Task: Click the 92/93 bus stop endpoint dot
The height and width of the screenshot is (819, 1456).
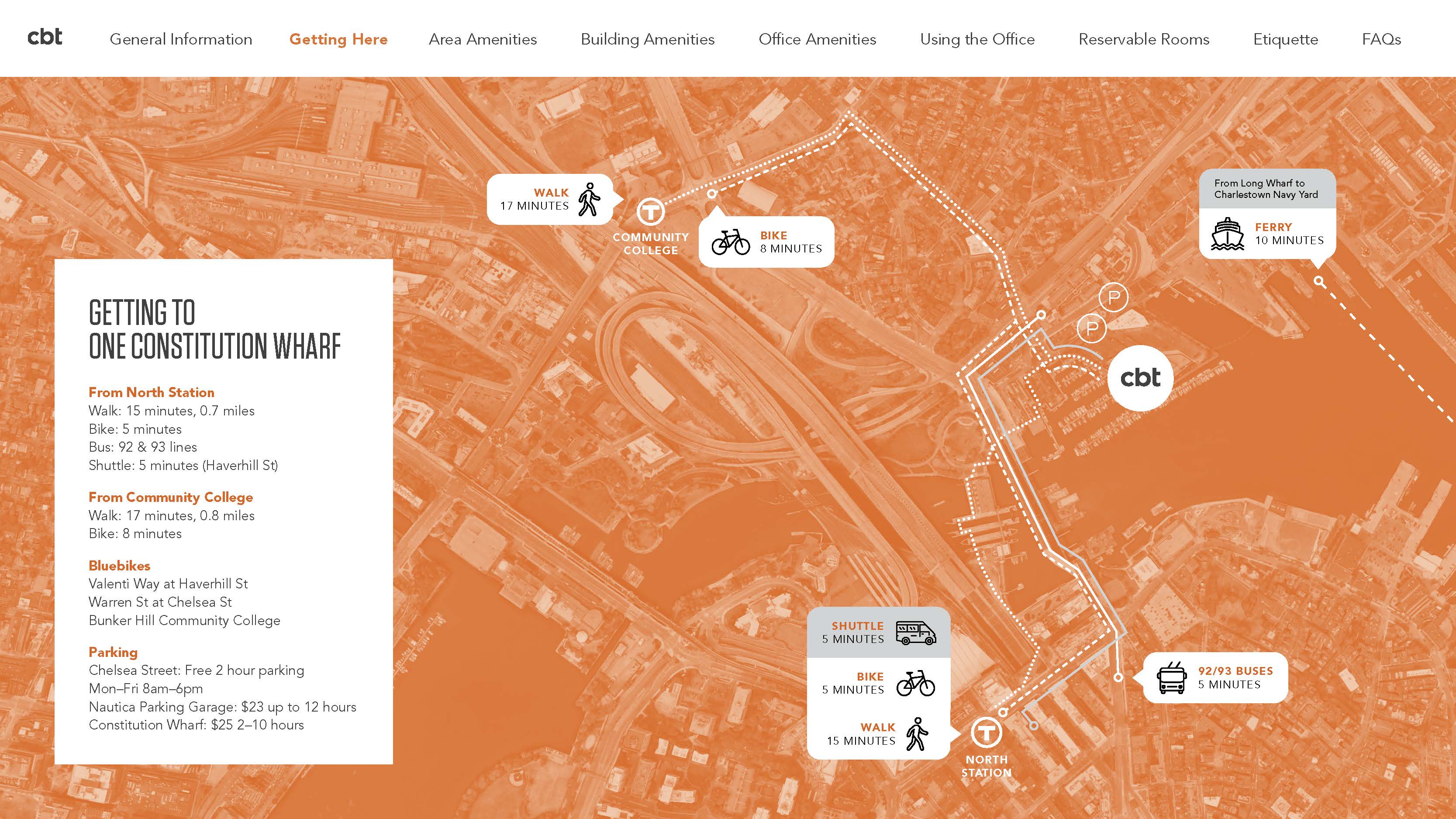Action: click(1118, 677)
